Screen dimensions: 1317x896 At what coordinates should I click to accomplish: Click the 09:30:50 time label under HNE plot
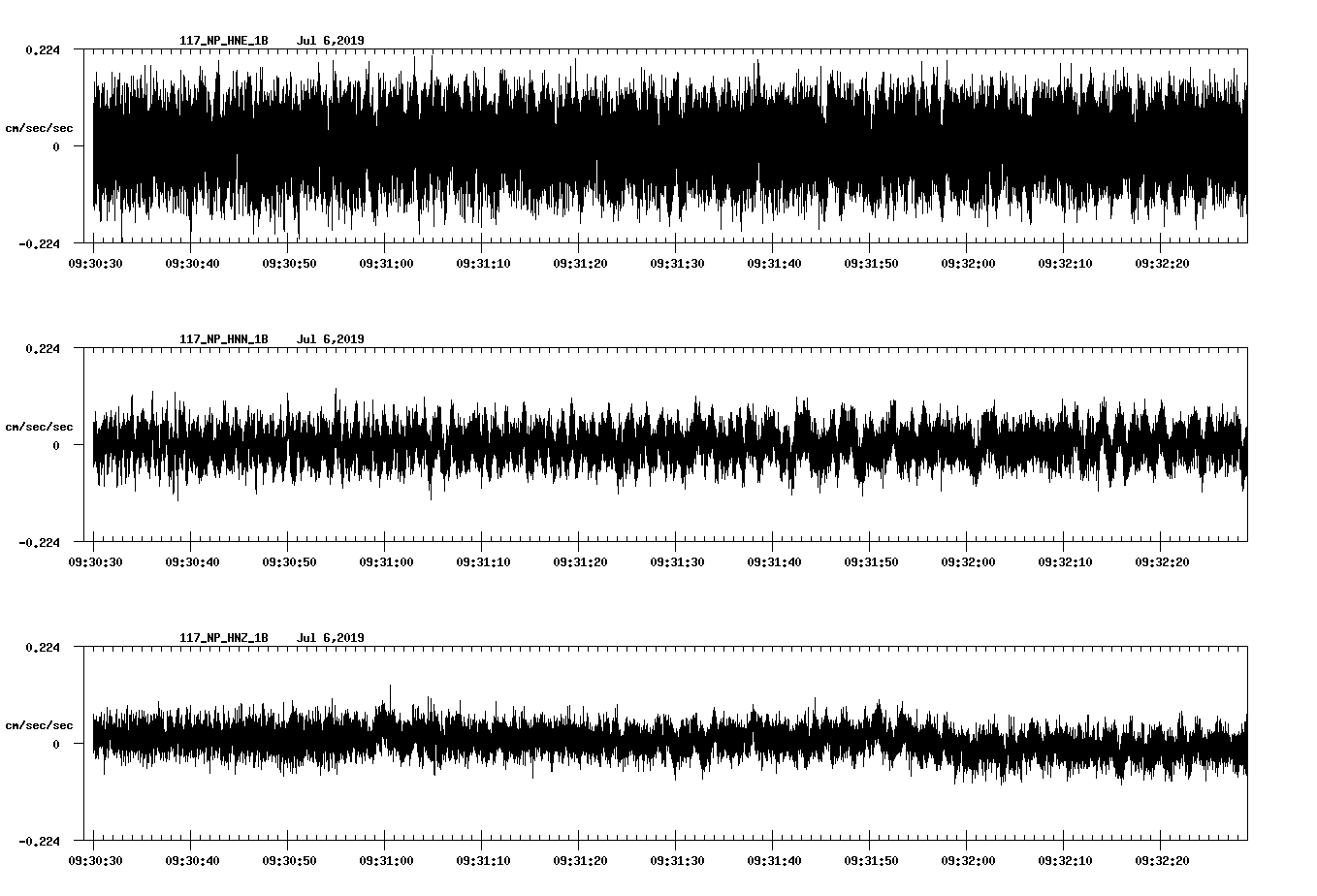click(x=289, y=263)
